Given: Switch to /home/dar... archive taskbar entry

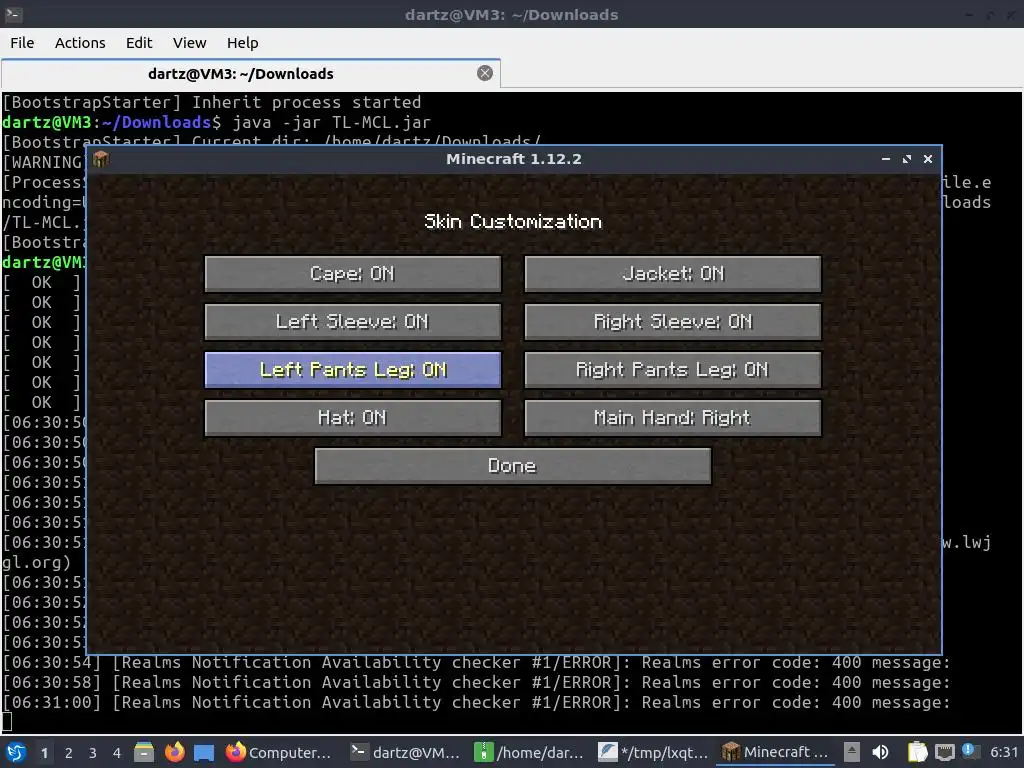Looking at the screenshot, I should [529, 752].
